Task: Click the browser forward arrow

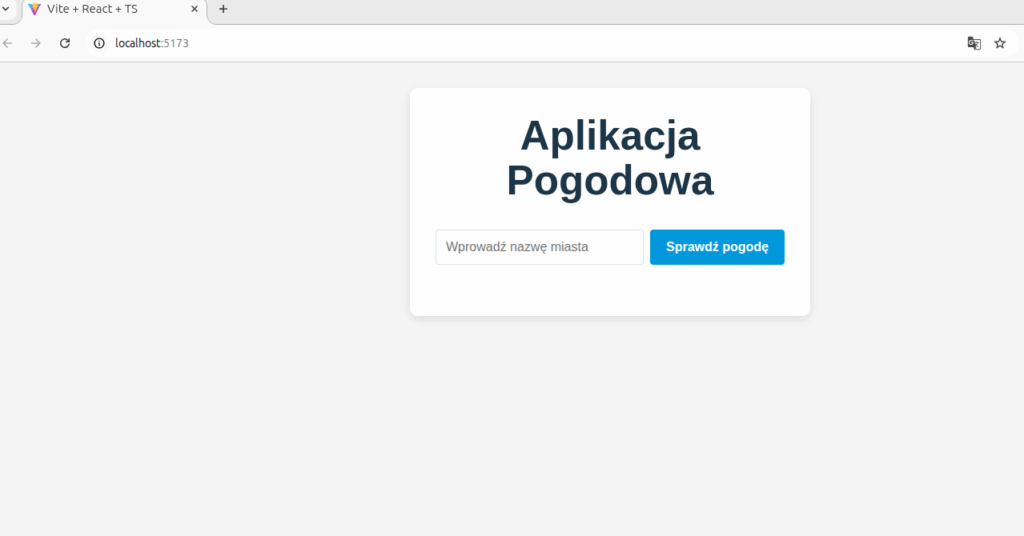Action: 36,43
